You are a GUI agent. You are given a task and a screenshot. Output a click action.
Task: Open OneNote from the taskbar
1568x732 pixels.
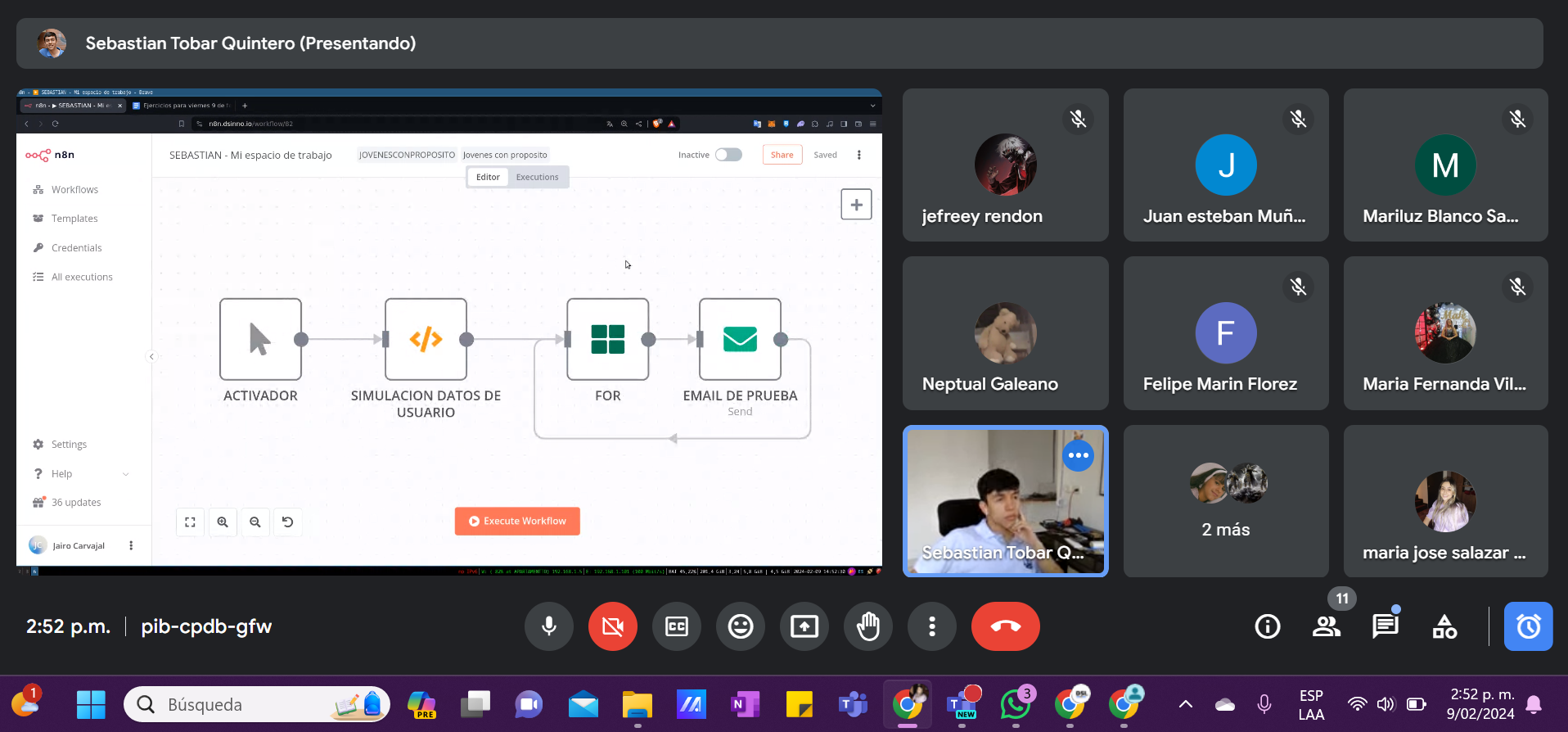click(x=746, y=704)
